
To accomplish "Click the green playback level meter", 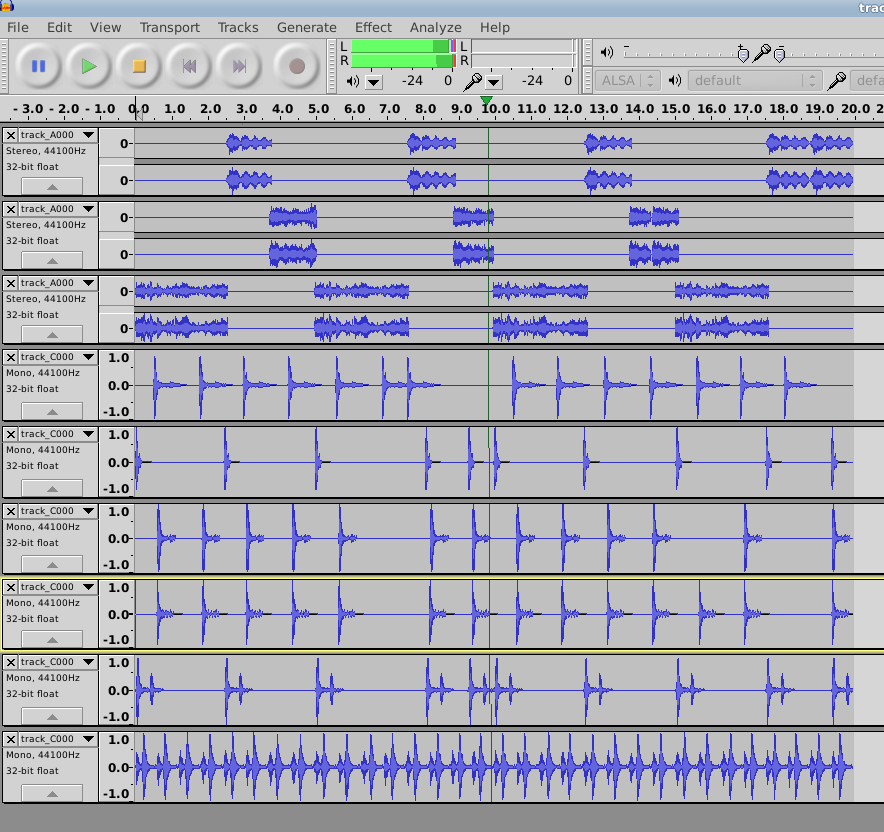I will 403,54.
